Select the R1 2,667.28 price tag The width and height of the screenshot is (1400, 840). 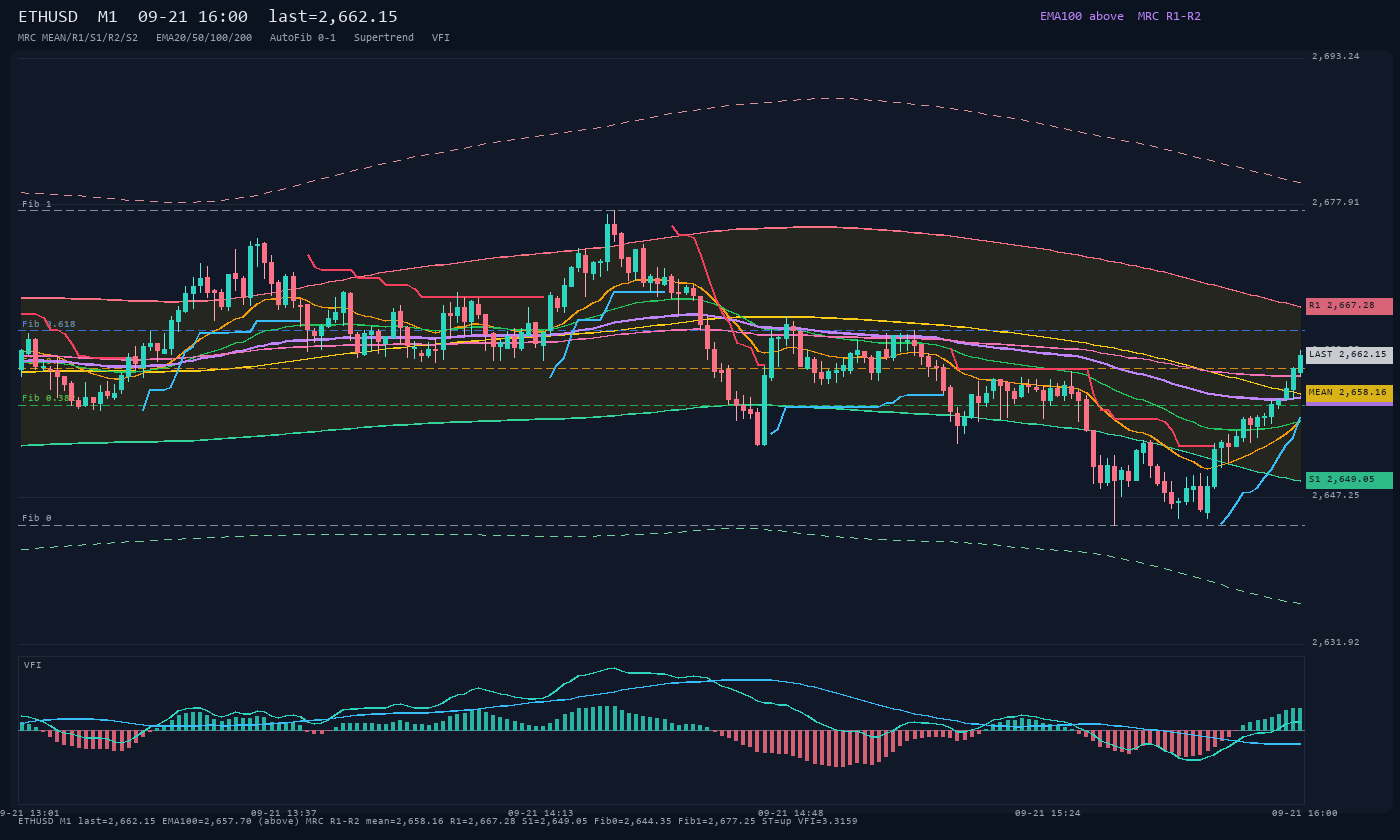[x=1349, y=306]
